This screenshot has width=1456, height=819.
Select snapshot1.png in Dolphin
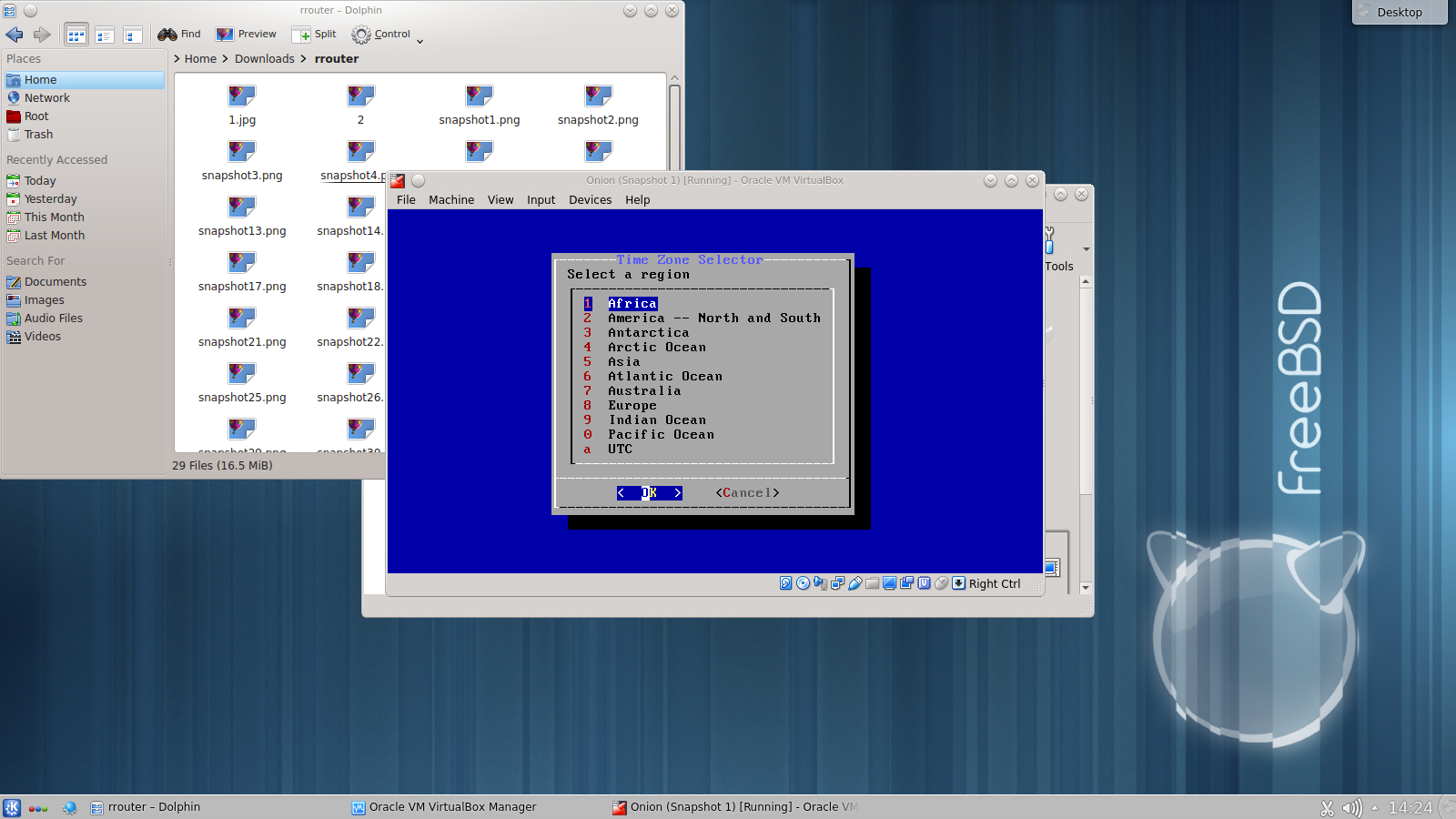tap(480, 105)
